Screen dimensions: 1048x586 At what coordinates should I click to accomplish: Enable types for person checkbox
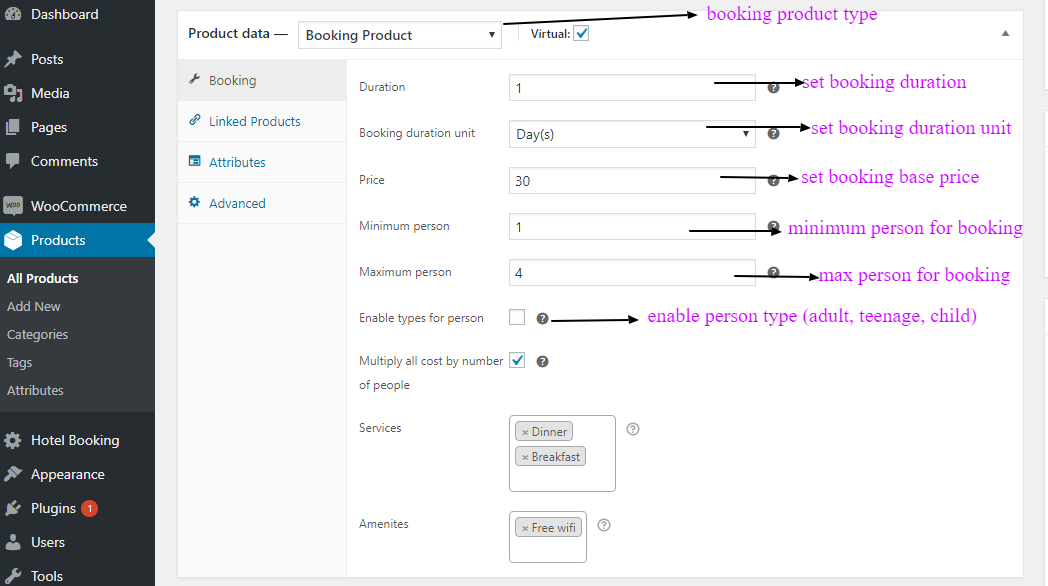coord(517,315)
